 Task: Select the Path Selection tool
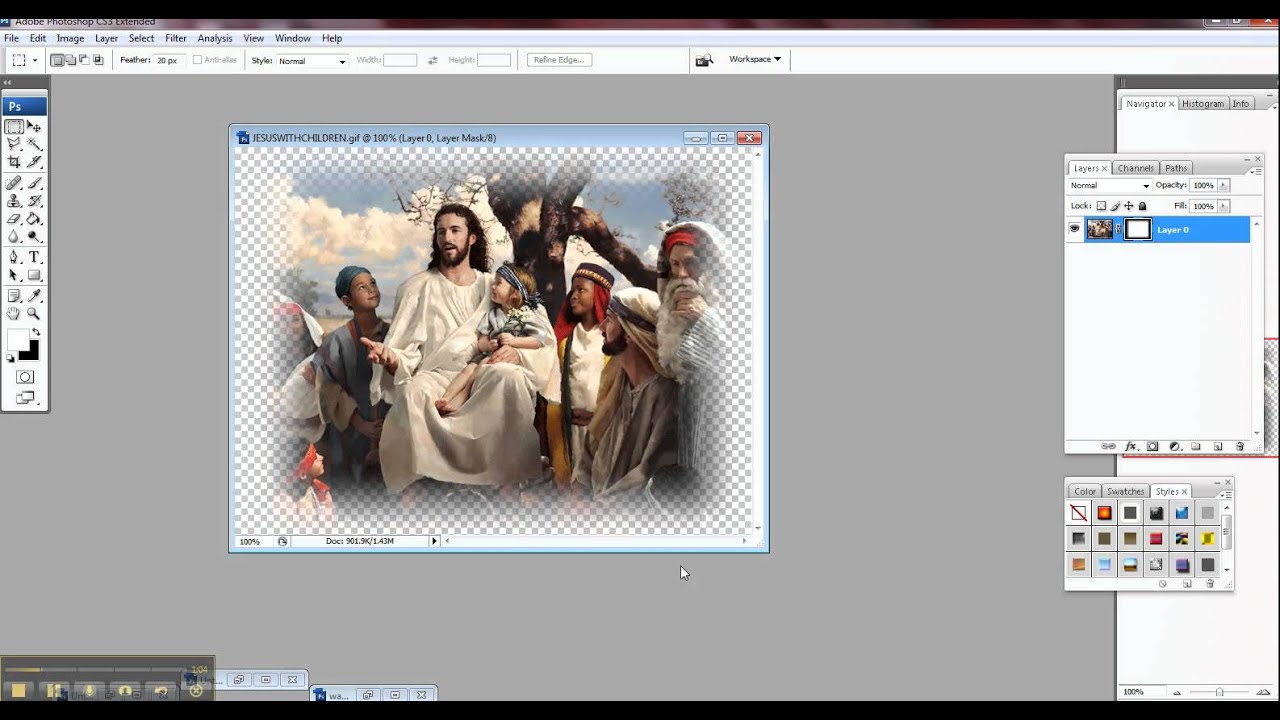click(14, 274)
